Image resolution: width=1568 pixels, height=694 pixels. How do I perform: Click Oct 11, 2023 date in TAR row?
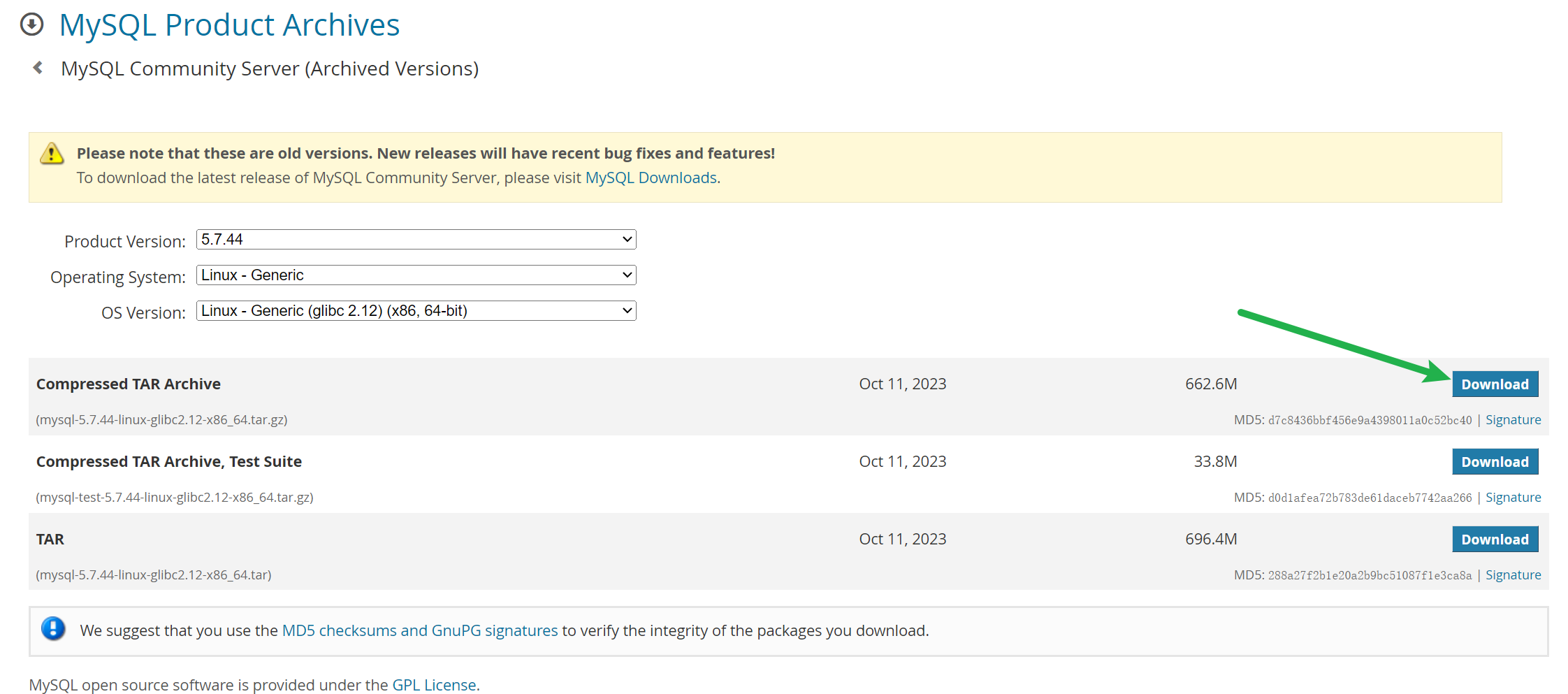903,540
